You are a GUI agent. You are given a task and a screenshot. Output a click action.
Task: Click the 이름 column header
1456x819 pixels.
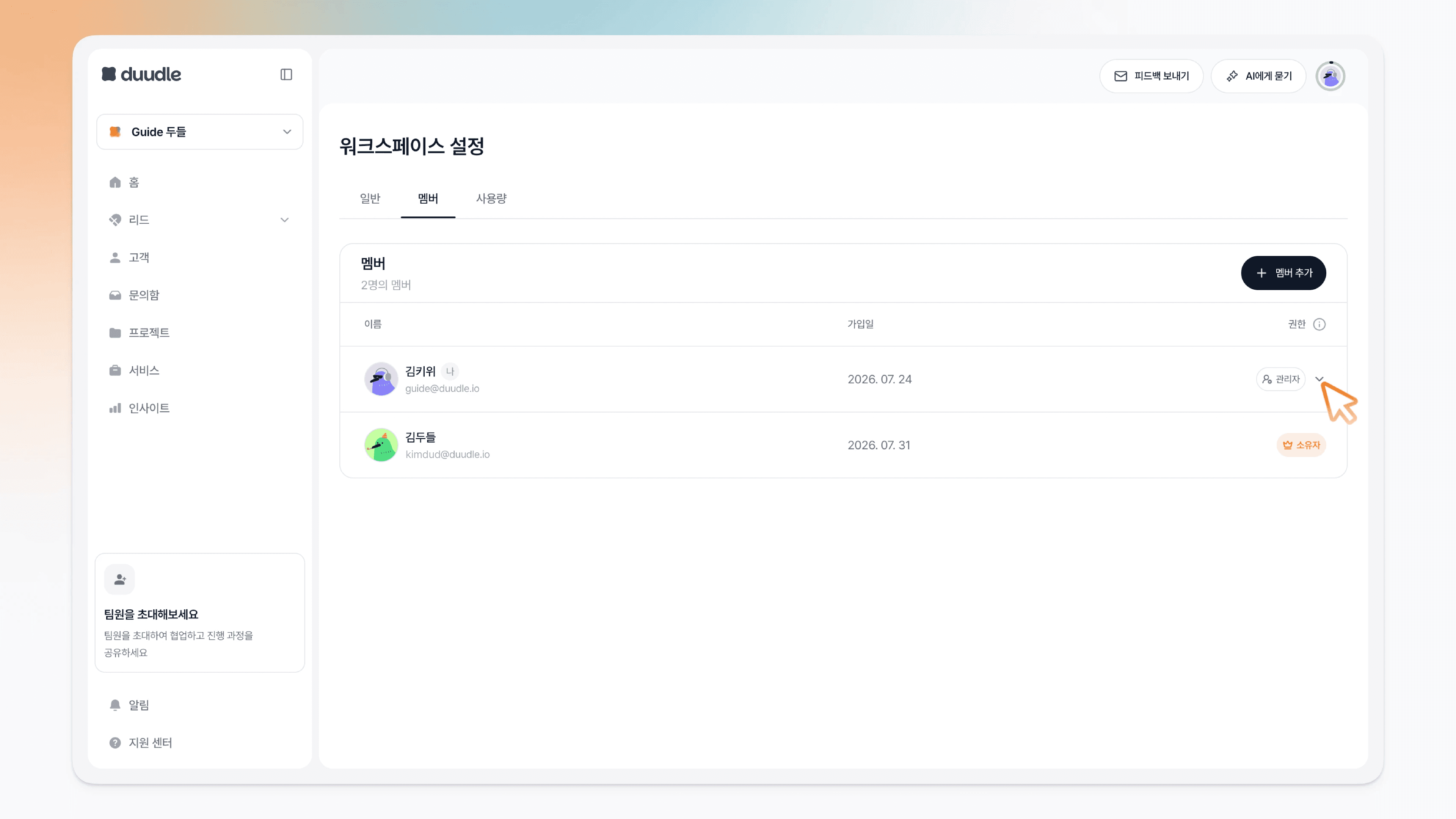pos(372,324)
